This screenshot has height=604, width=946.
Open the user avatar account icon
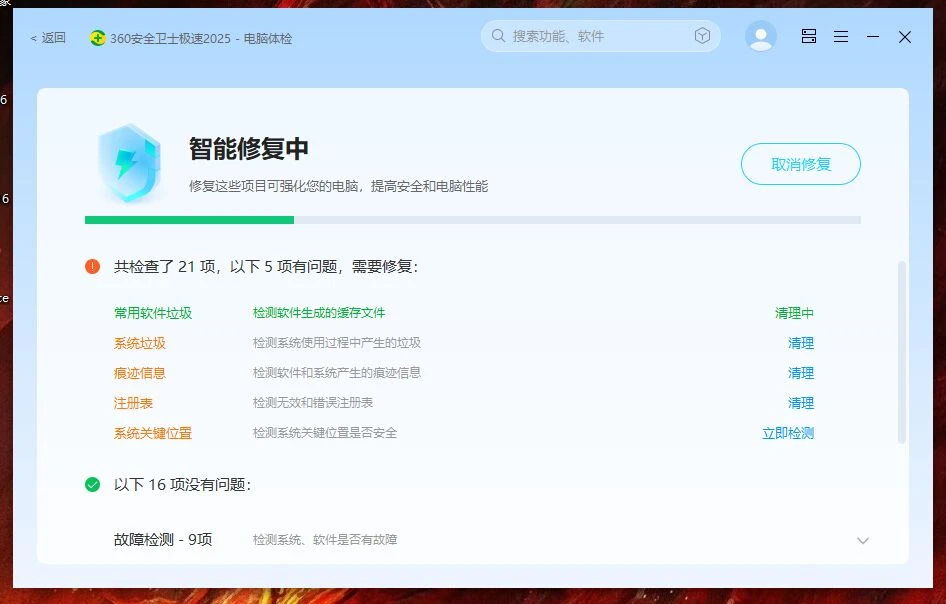(x=761, y=37)
